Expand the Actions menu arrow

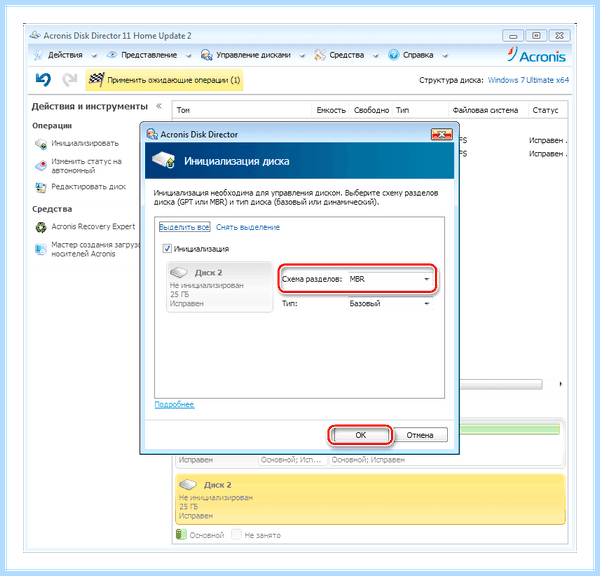(x=94, y=56)
